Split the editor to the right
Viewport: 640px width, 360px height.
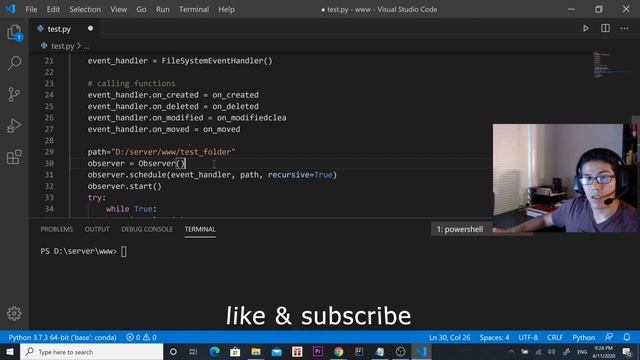605,28
